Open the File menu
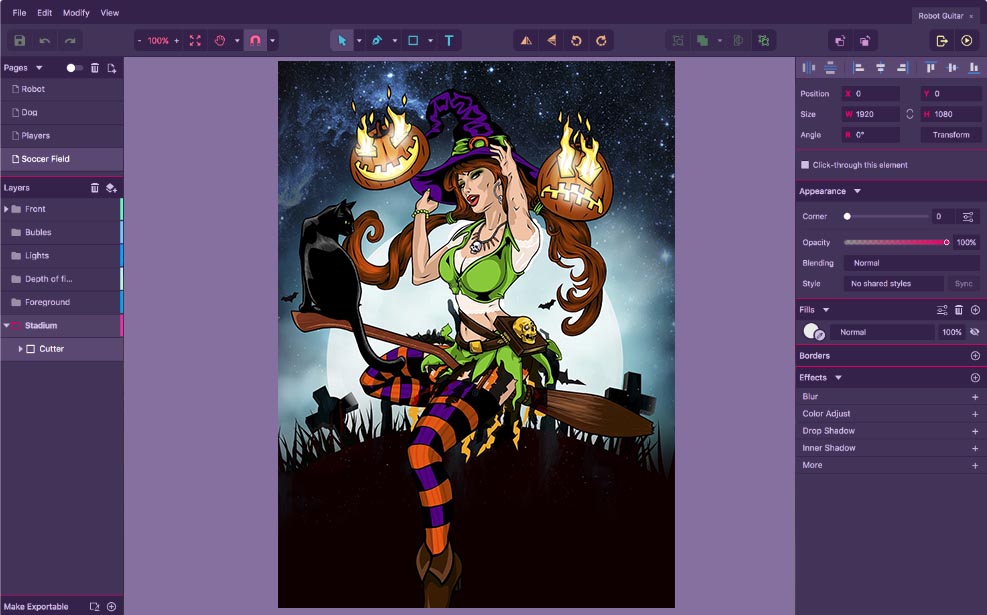Image resolution: width=987 pixels, height=615 pixels. click(x=20, y=13)
